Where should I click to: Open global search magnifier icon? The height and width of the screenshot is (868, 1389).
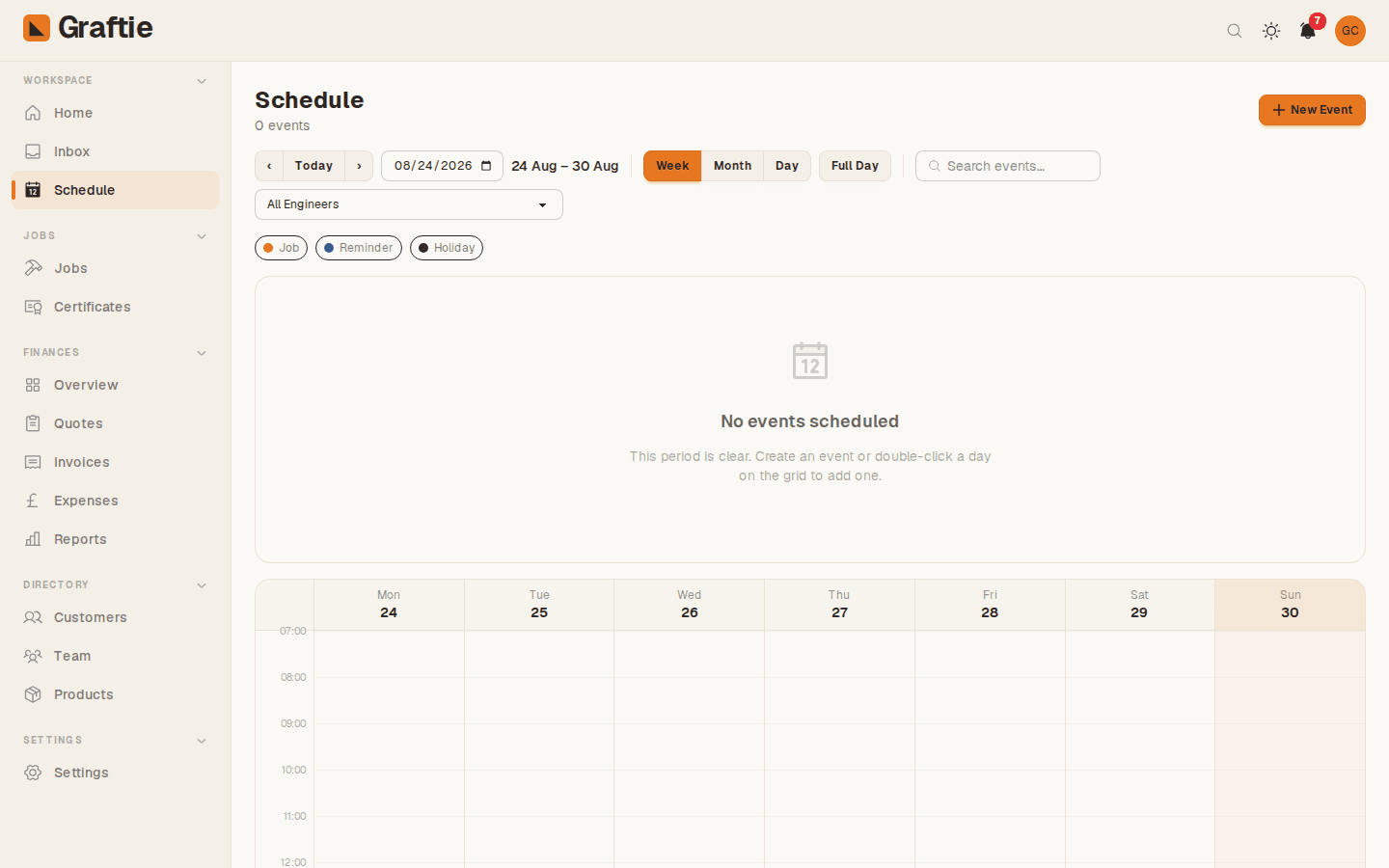click(1235, 31)
